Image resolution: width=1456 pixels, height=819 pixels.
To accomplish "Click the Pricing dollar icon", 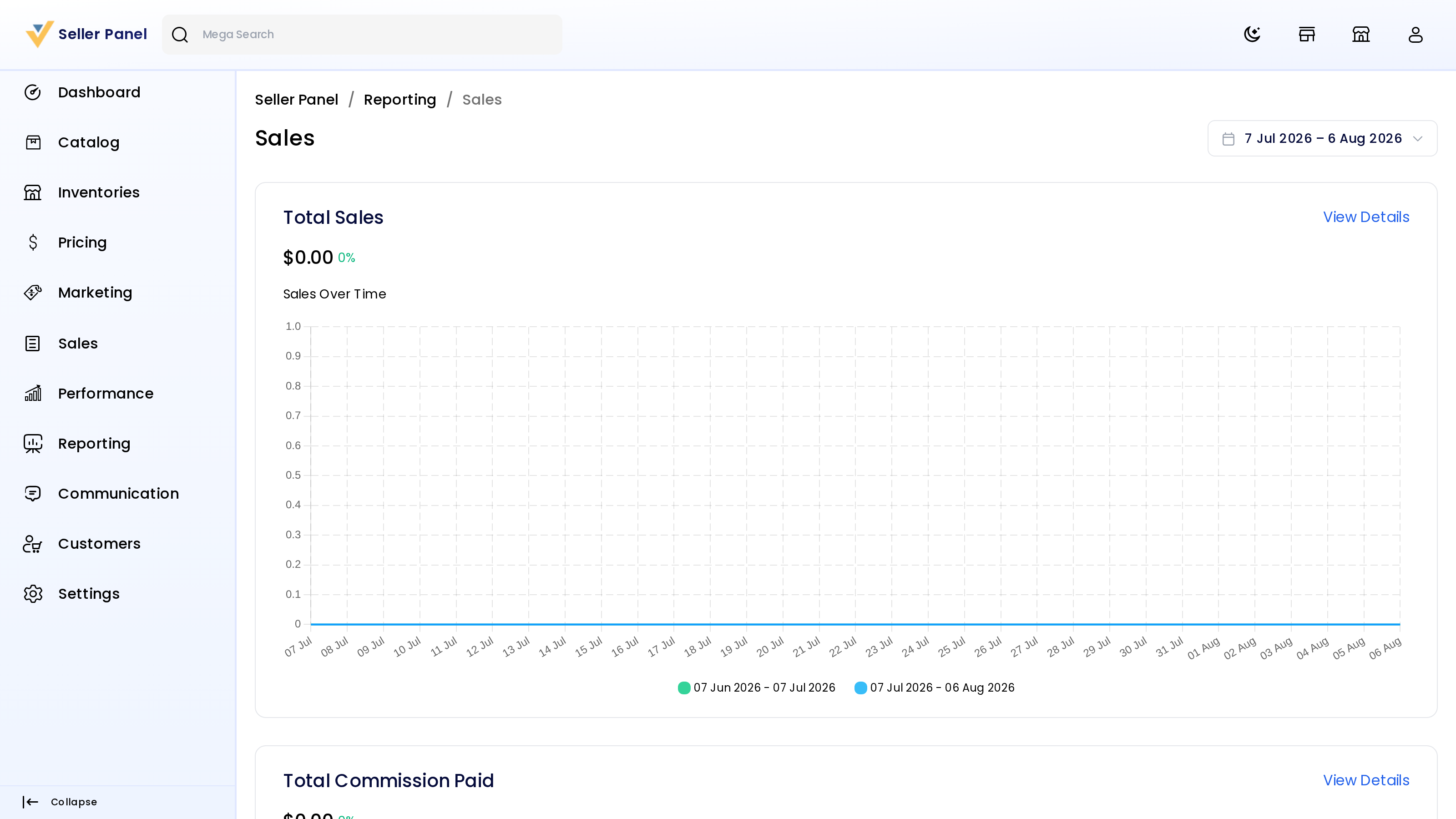I will tap(33, 243).
